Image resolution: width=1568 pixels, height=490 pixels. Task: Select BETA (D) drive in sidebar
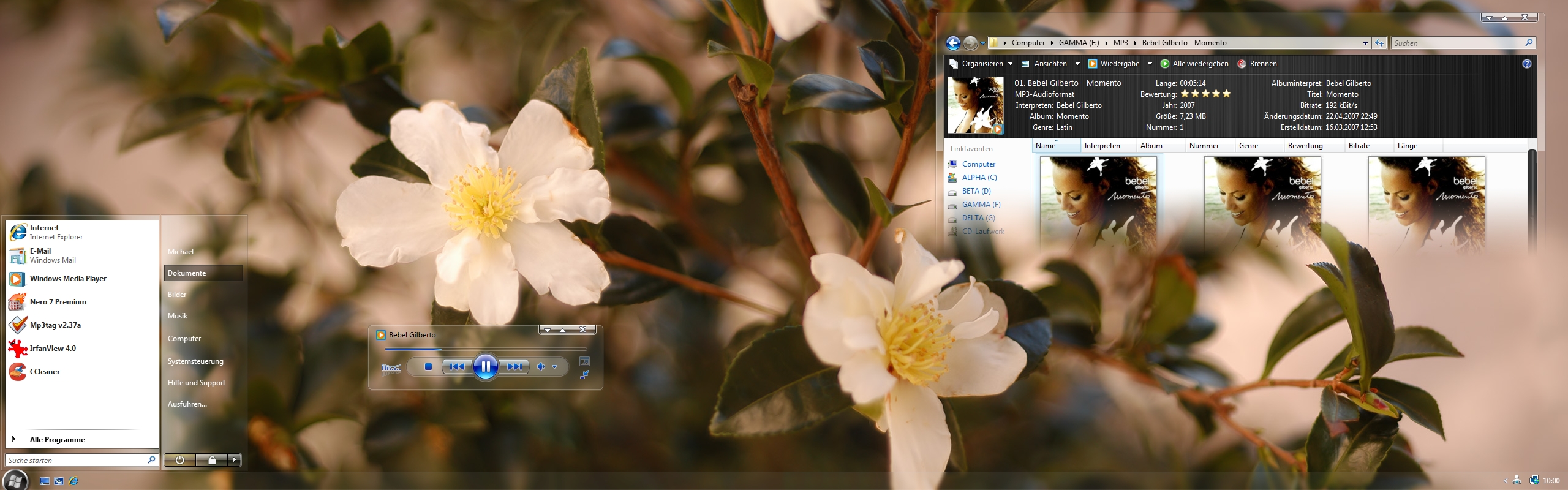tap(969, 191)
